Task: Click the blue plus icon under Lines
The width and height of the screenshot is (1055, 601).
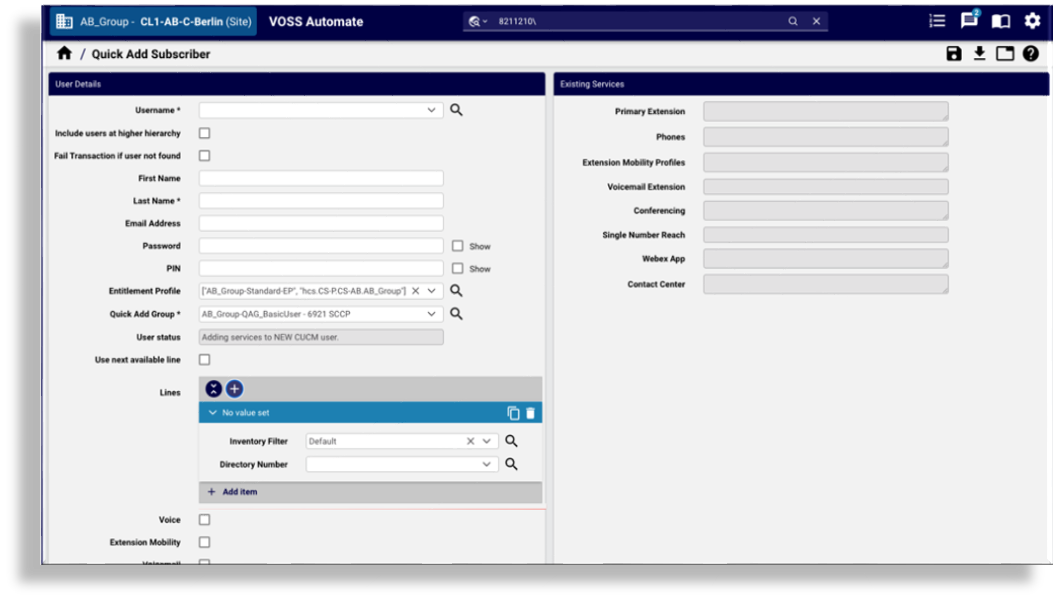Action: click(234, 389)
